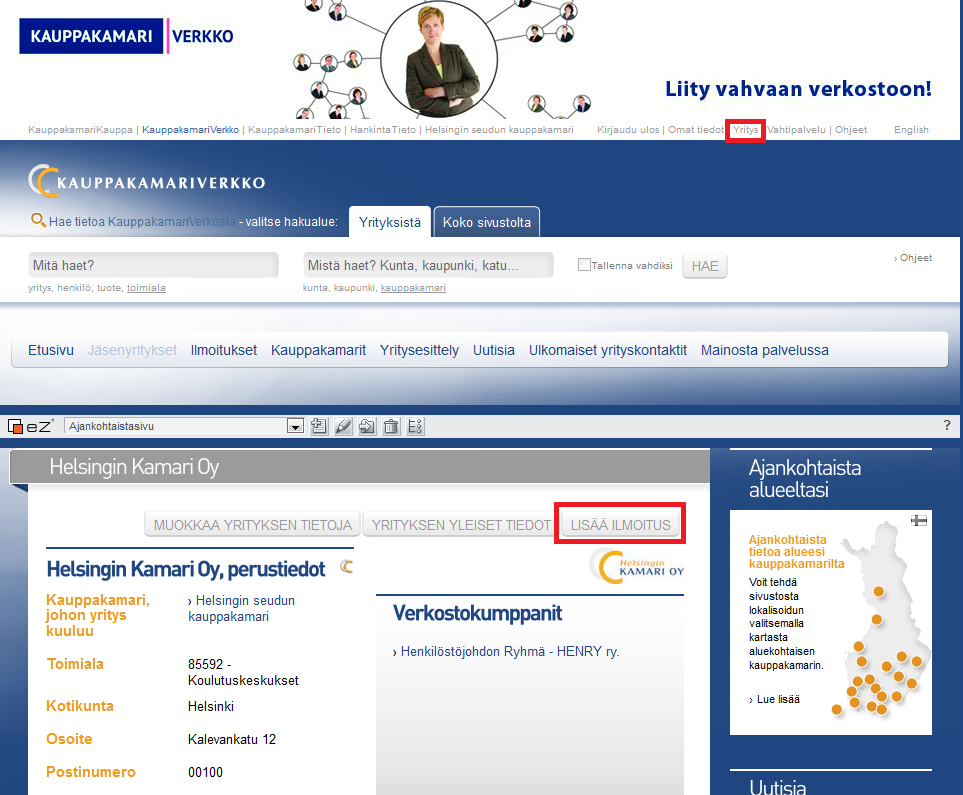Click the toimiala link under the search field

click(146, 288)
